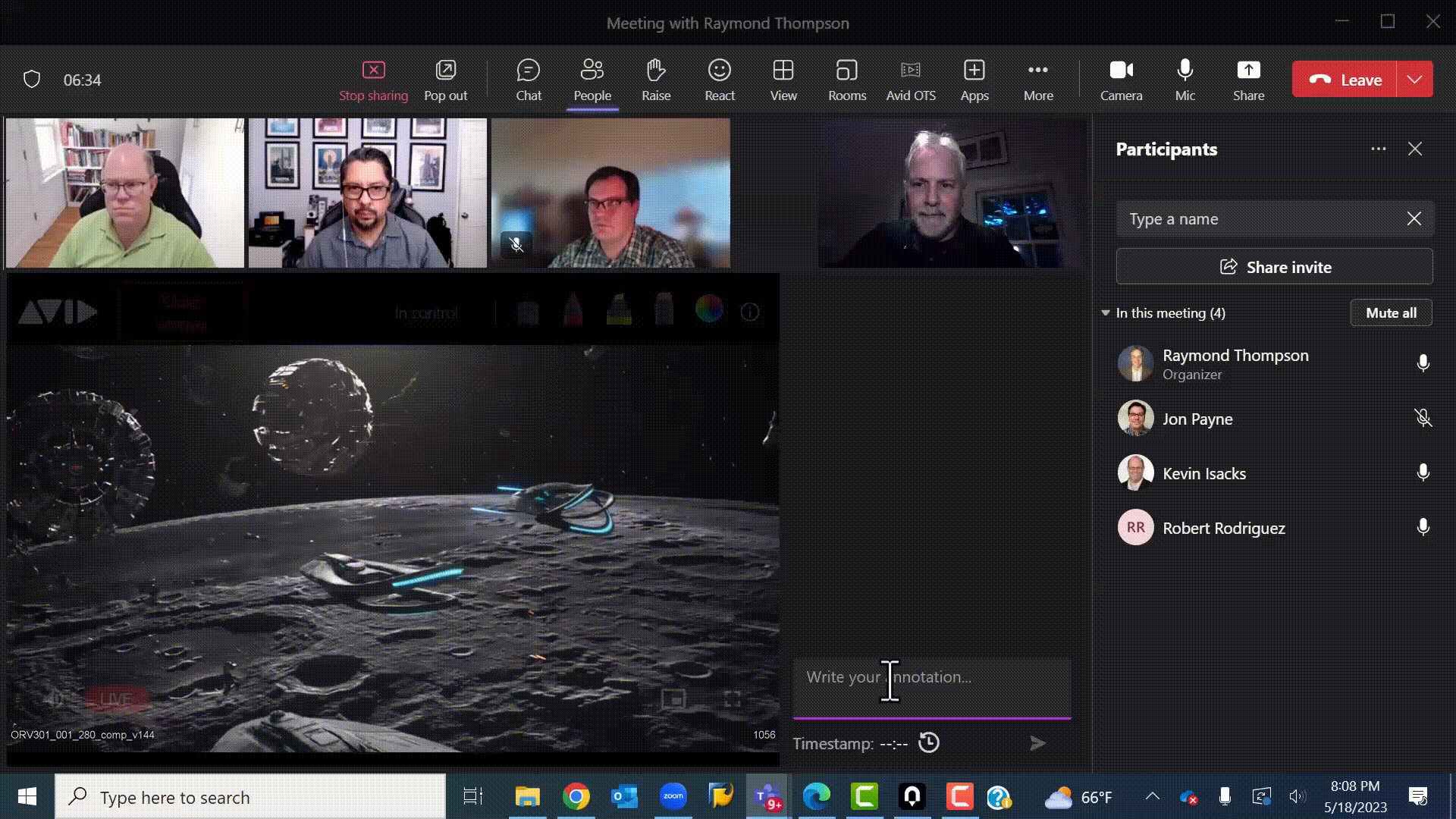Image resolution: width=1456 pixels, height=819 pixels.
Task: Clear the Type a name search
Action: 1414,219
